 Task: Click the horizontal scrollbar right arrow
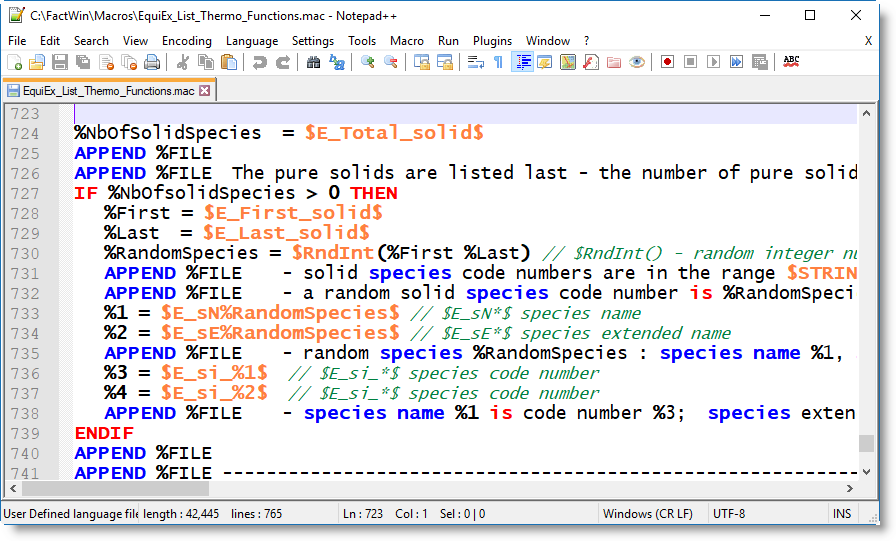[850, 488]
